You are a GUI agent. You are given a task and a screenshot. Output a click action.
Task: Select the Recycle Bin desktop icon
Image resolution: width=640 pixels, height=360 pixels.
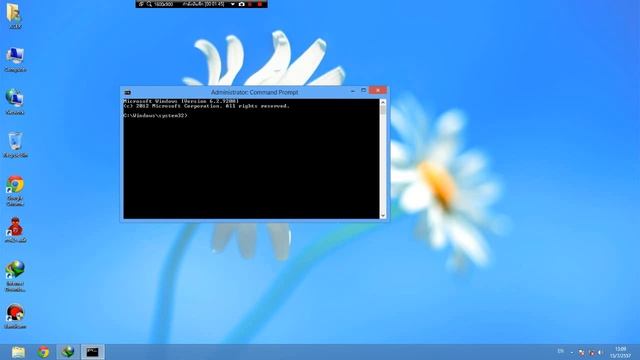click(16, 145)
